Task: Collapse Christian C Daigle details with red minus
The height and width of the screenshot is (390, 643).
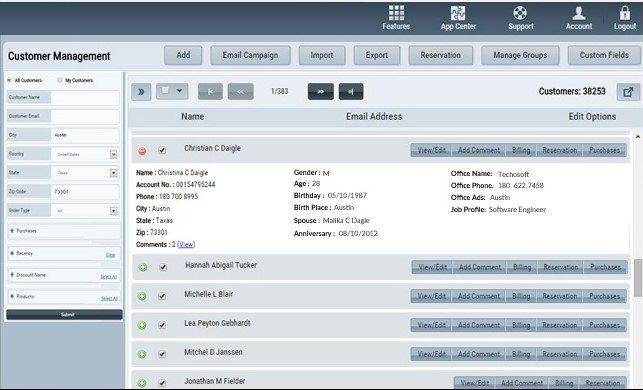Action: [x=142, y=151]
